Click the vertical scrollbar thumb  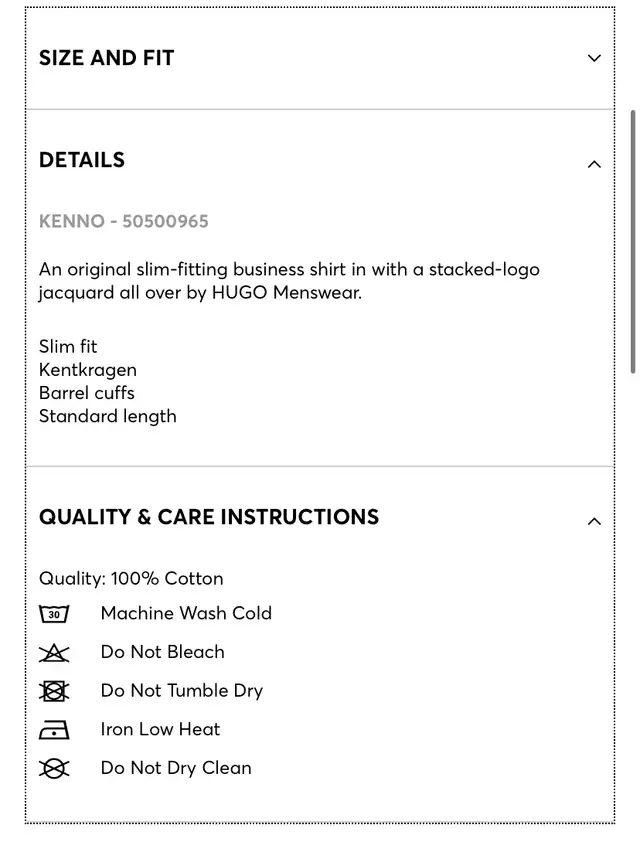[x=633, y=241]
